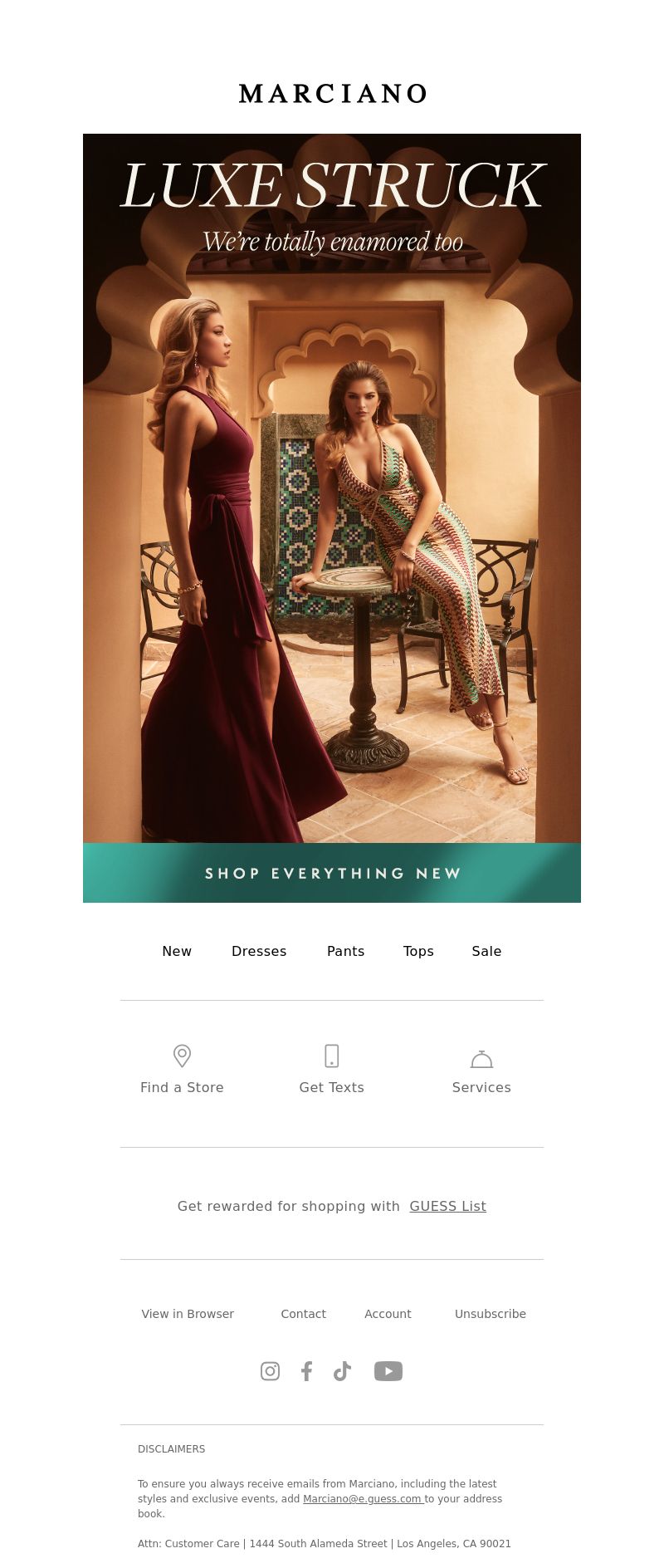Viewport: 664px width, 1568px height.
Task: Click the Services bell icon
Action: pos(481,1059)
